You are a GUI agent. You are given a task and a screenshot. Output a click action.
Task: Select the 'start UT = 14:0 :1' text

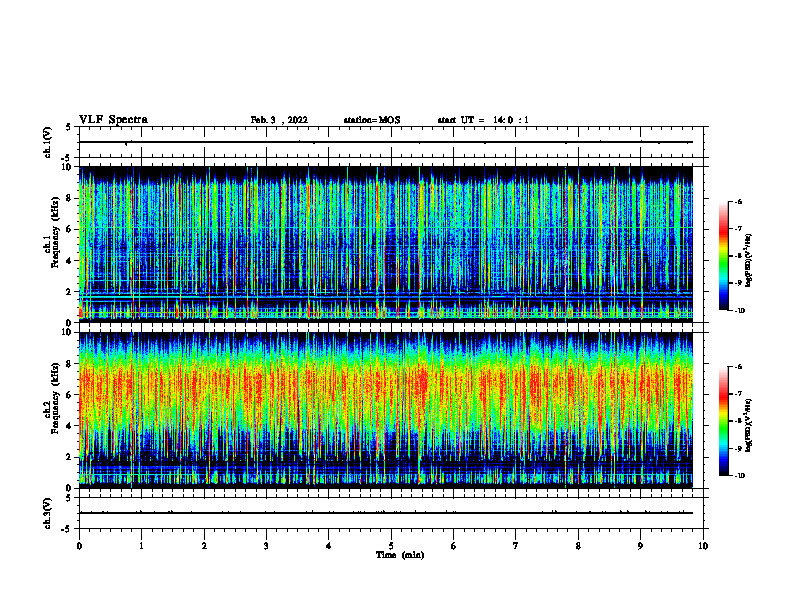[483, 120]
